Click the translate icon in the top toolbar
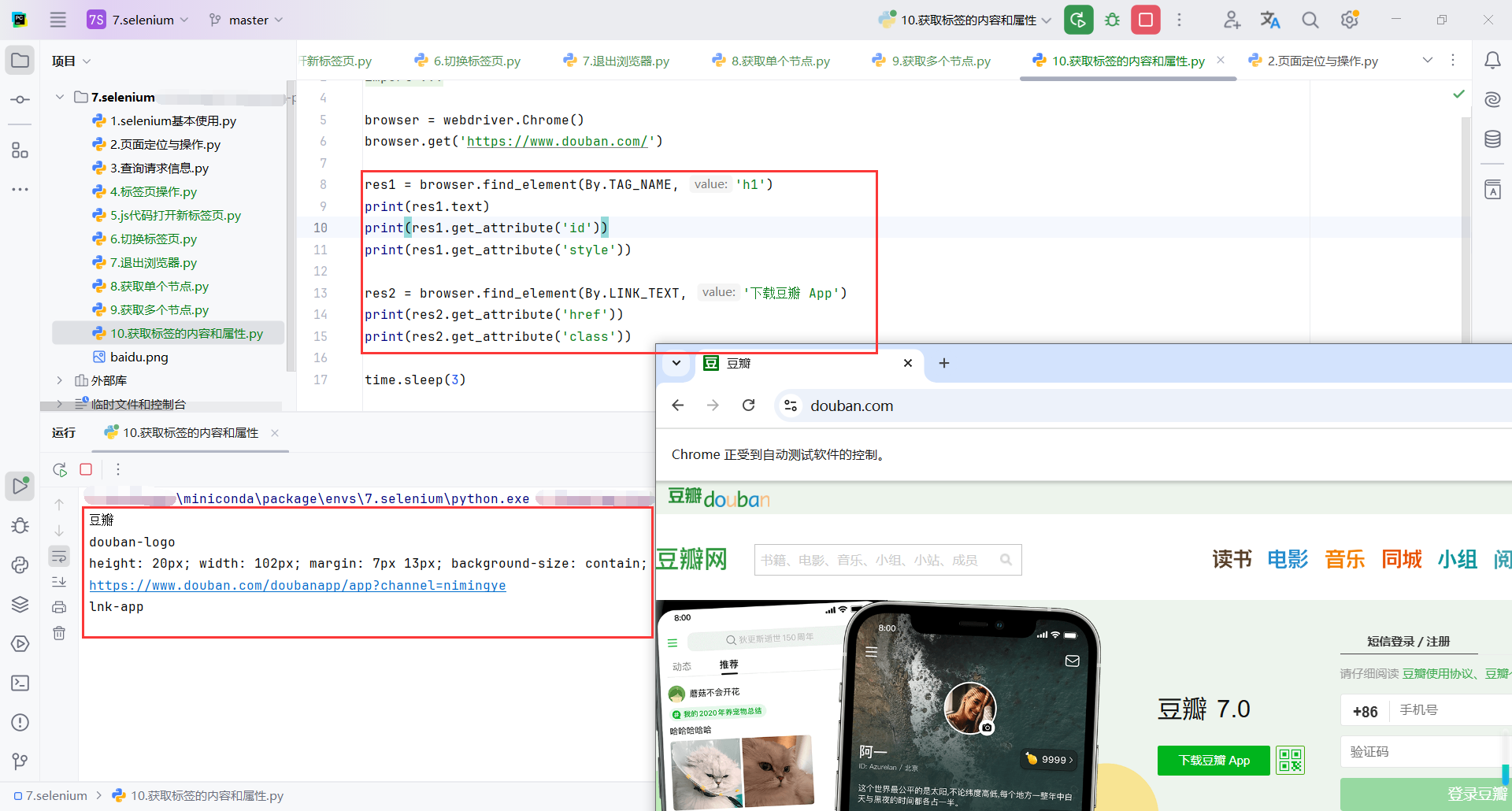 (1270, 20)
